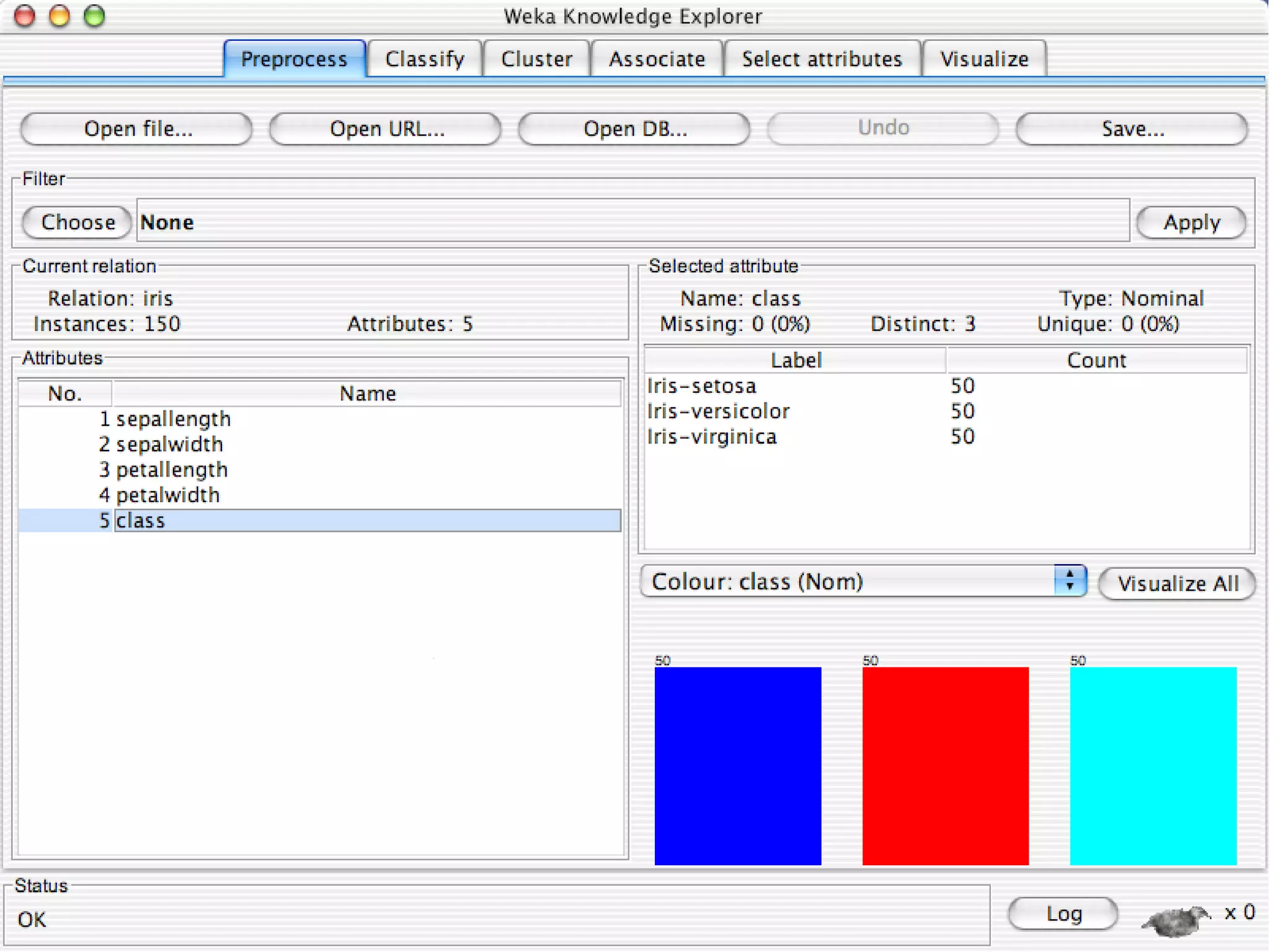Click the Colour dropdown stepper arrows
The width and height of the screenshot is (1270, 952).
click(1070, 581)
